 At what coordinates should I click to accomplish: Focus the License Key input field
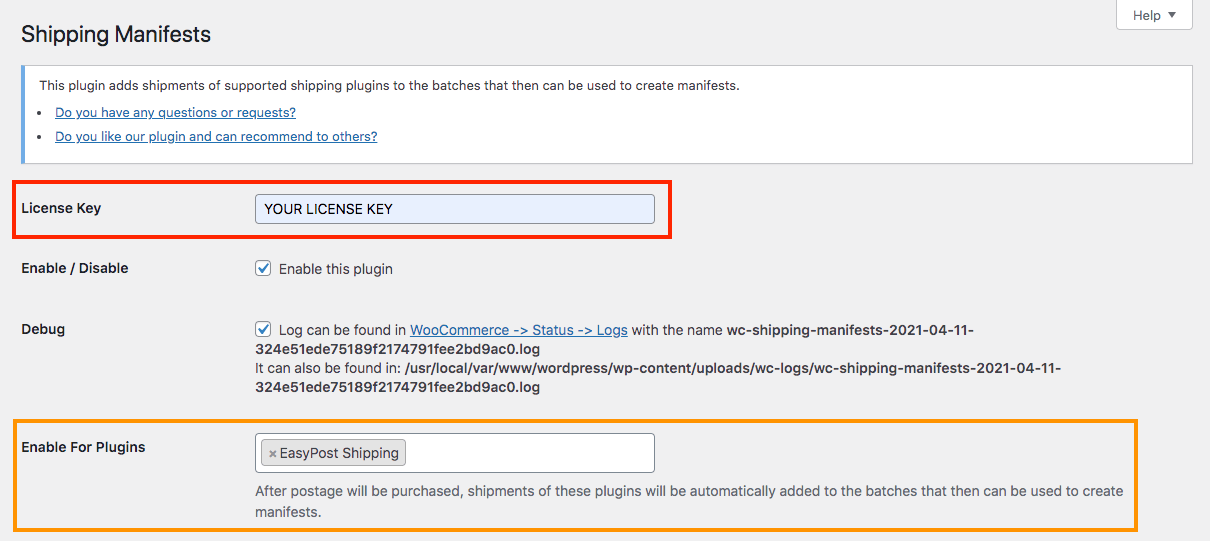454,209
